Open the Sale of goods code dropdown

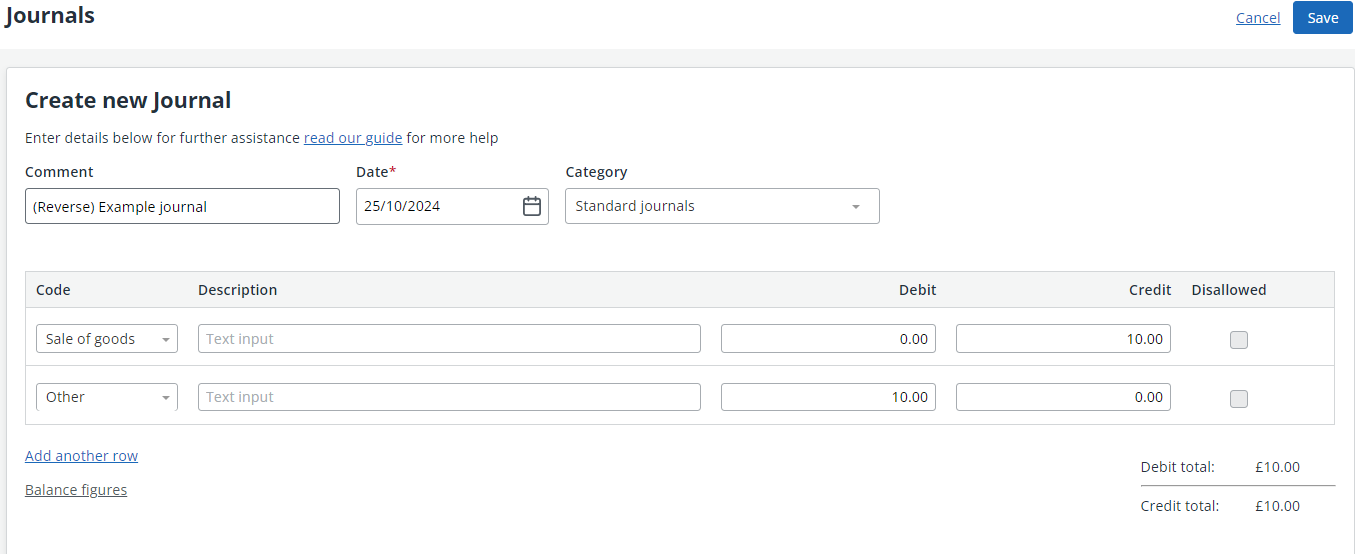pyautogui.click(x=107, y=339)
